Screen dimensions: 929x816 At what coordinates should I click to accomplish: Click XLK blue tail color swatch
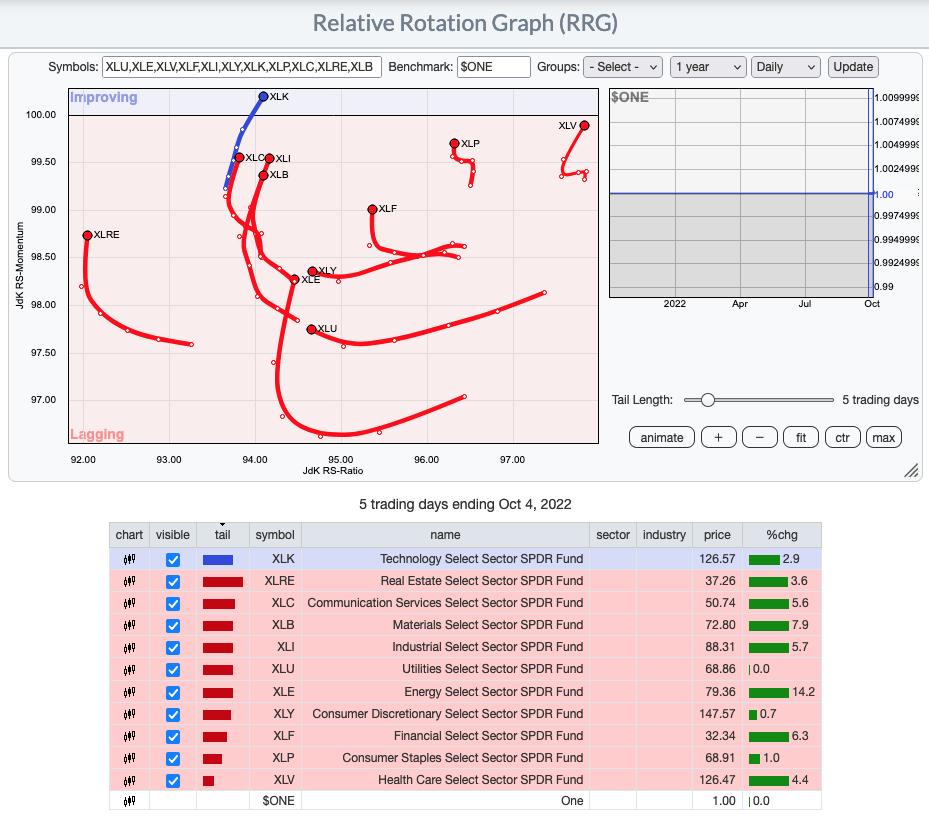[x=217, y=559]
